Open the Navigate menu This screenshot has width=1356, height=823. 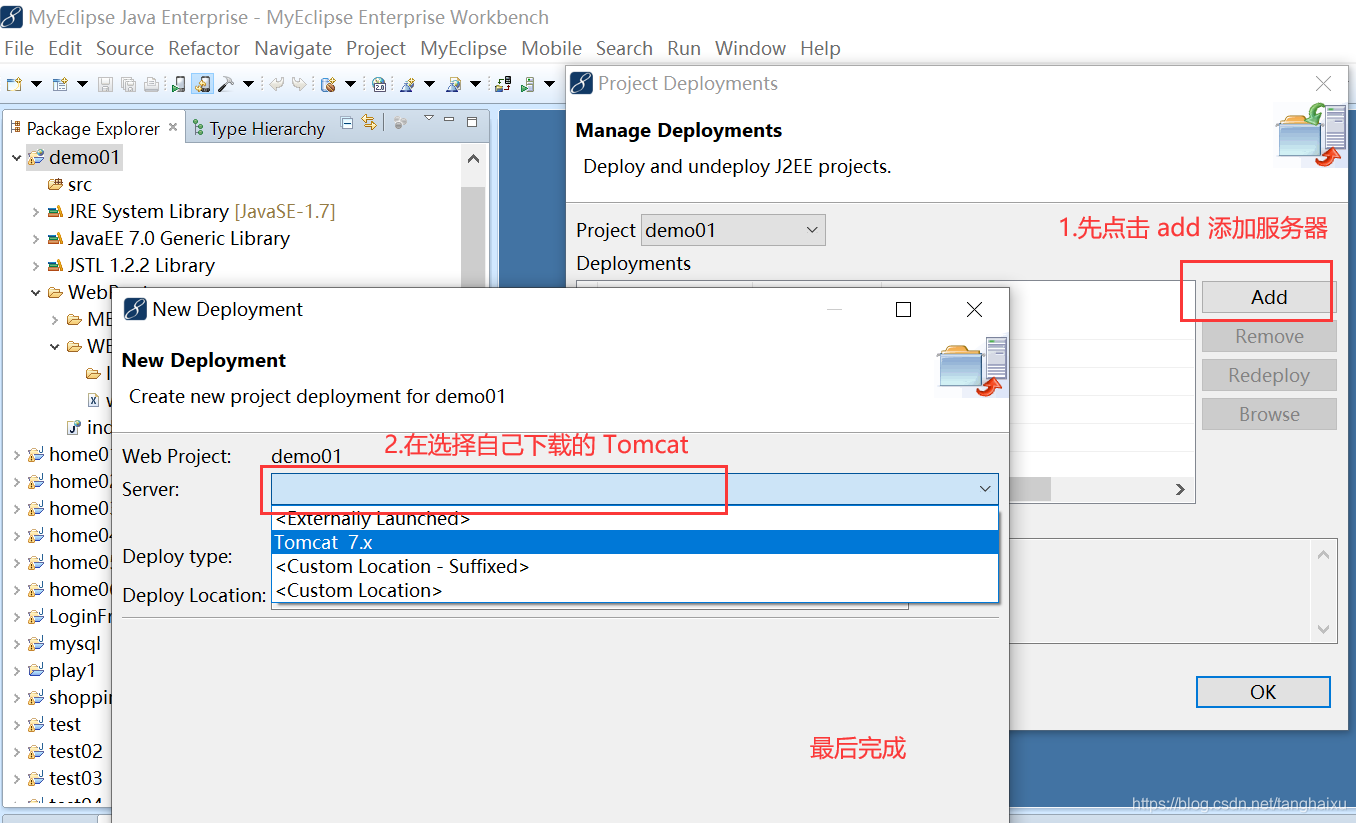293,48
